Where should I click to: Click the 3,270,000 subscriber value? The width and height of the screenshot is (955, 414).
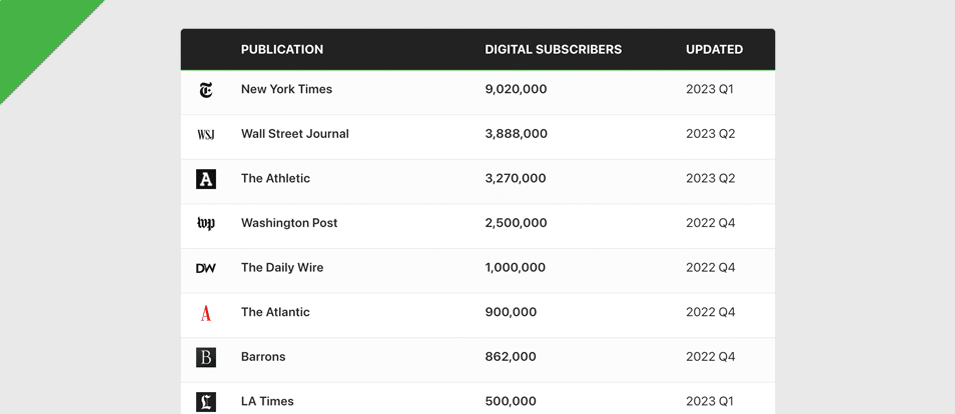(515, 178)
